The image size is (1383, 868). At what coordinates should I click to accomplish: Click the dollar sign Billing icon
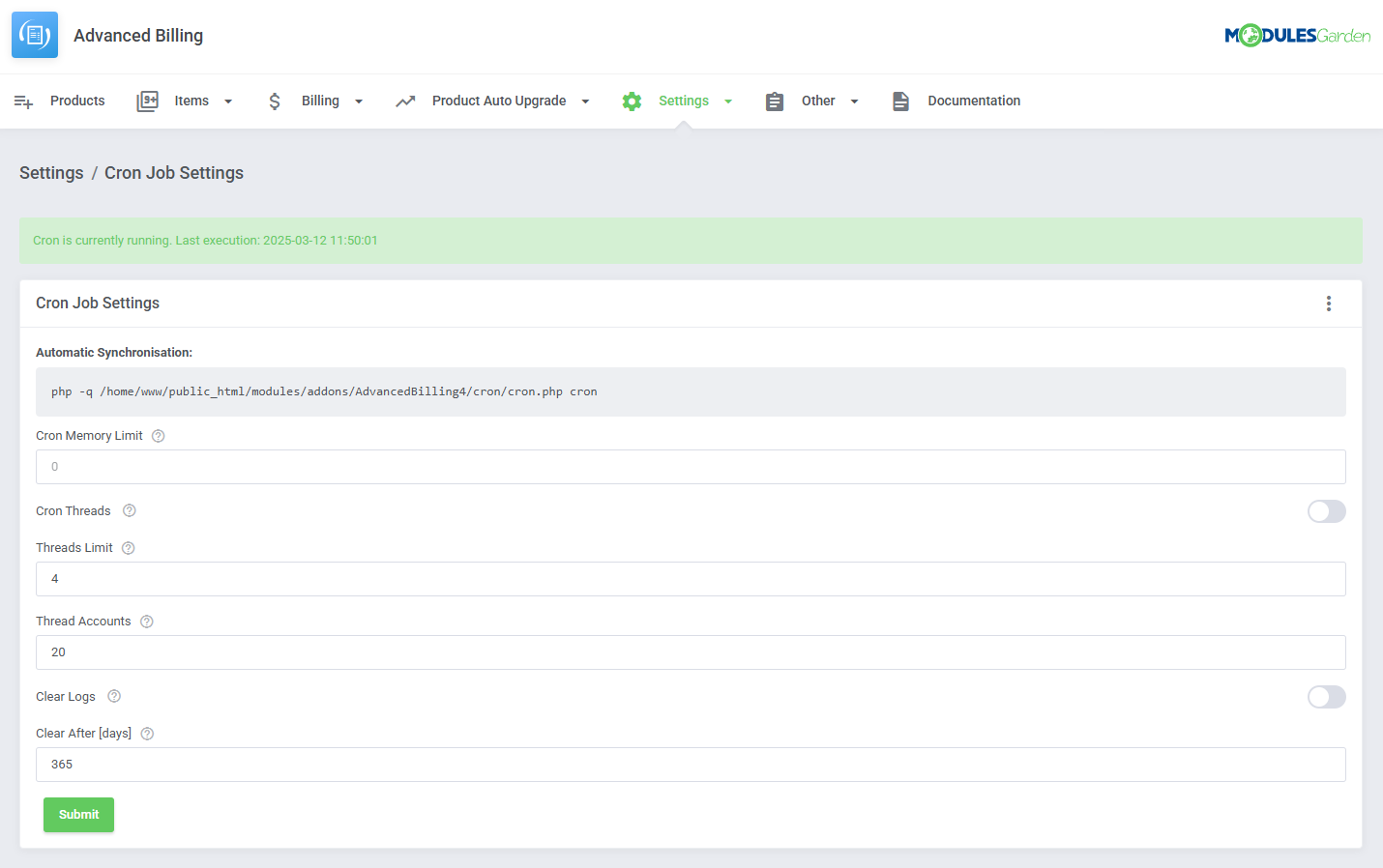click(274, 101)
